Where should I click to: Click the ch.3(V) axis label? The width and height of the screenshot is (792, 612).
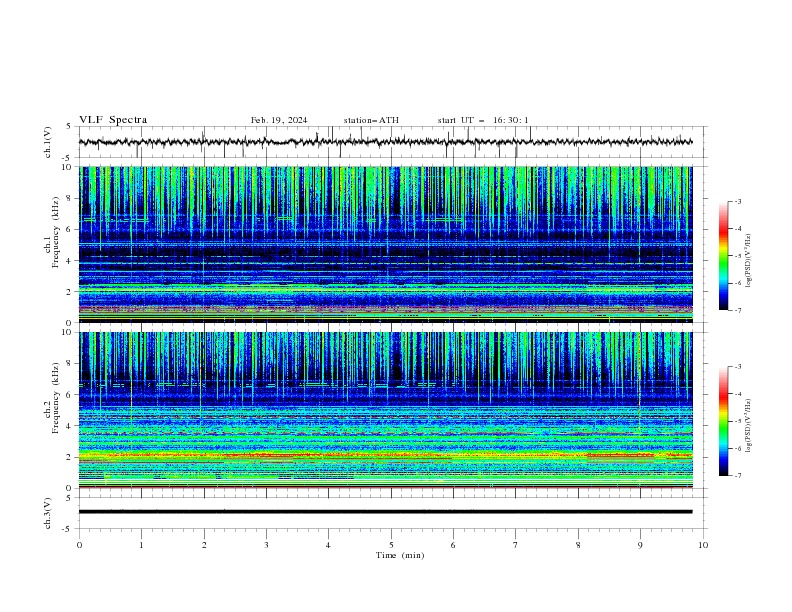(47, 513)
